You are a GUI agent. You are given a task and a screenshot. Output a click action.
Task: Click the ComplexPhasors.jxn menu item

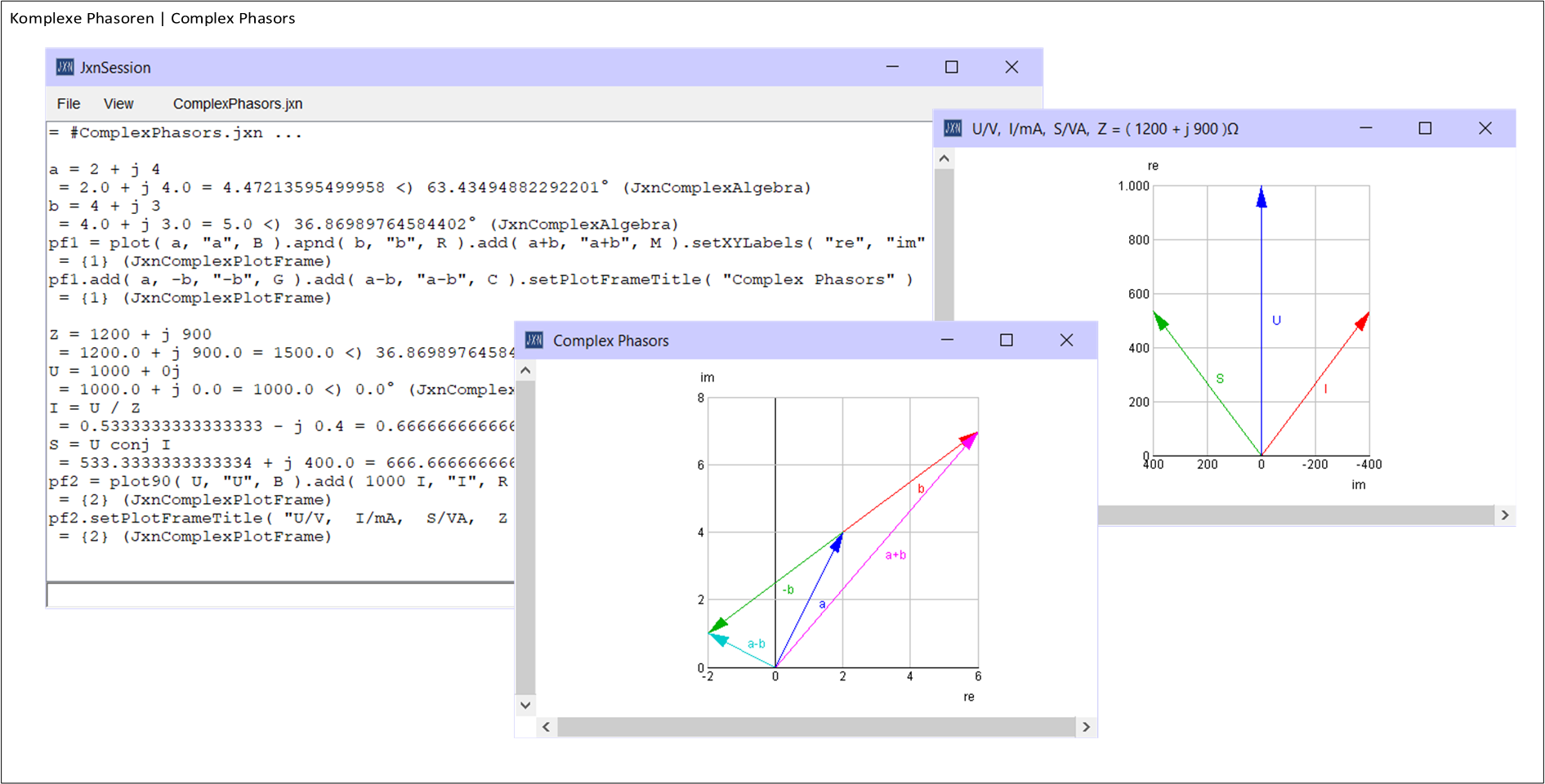click(x=238, y=104)
